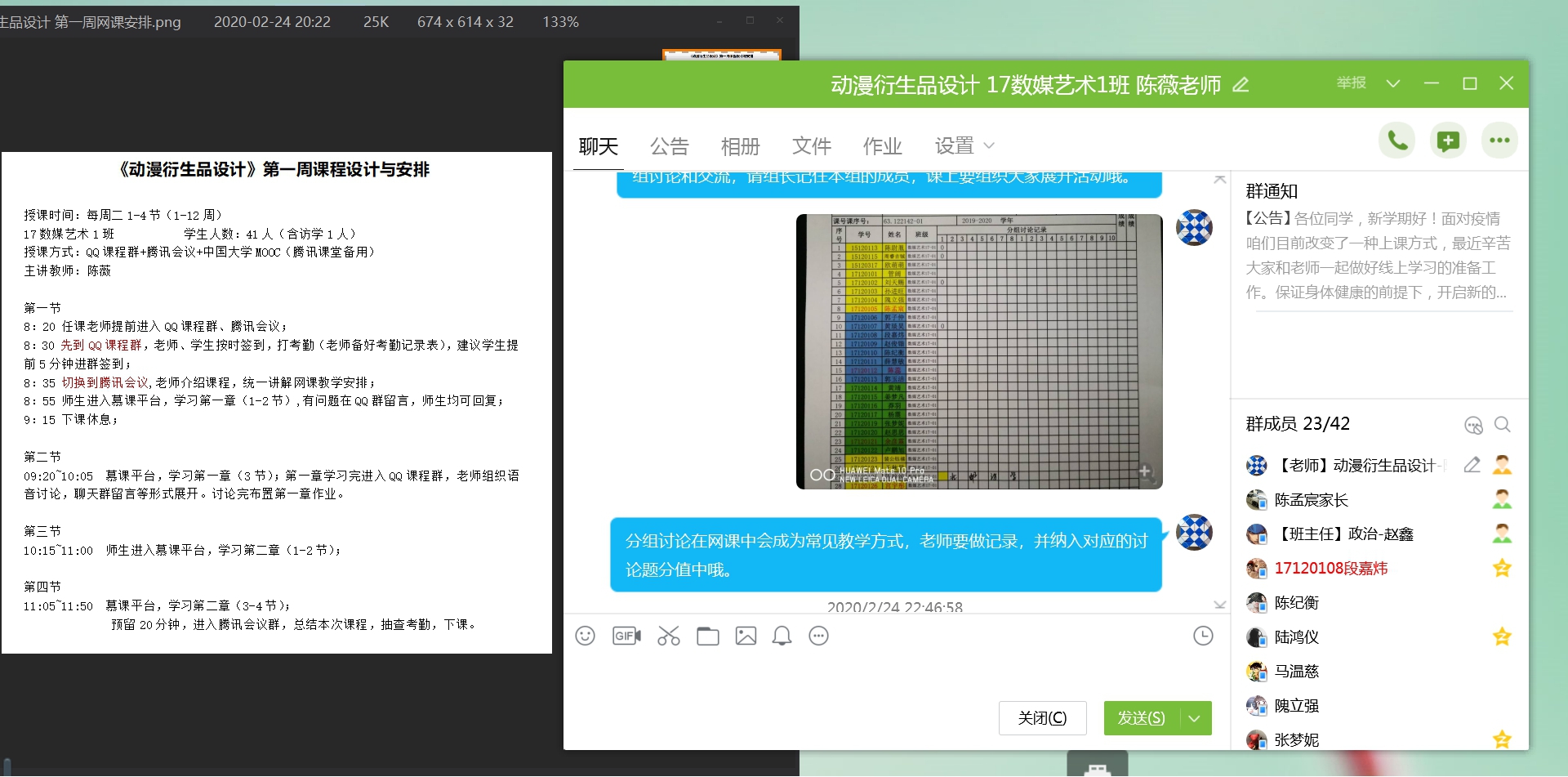Image resolution: width=1568 pixels, height=777 pixels.
Task: Open the 作业 tab
Action: coord(882,146)
